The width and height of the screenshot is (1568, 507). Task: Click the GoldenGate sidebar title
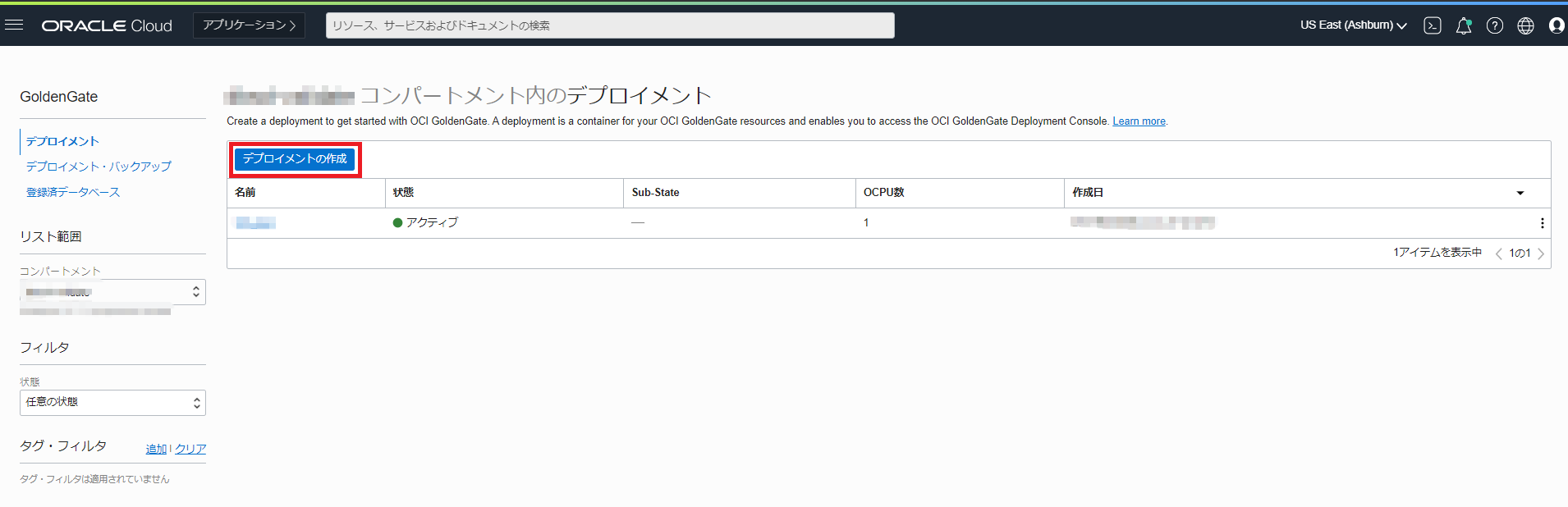coord(59,97)
